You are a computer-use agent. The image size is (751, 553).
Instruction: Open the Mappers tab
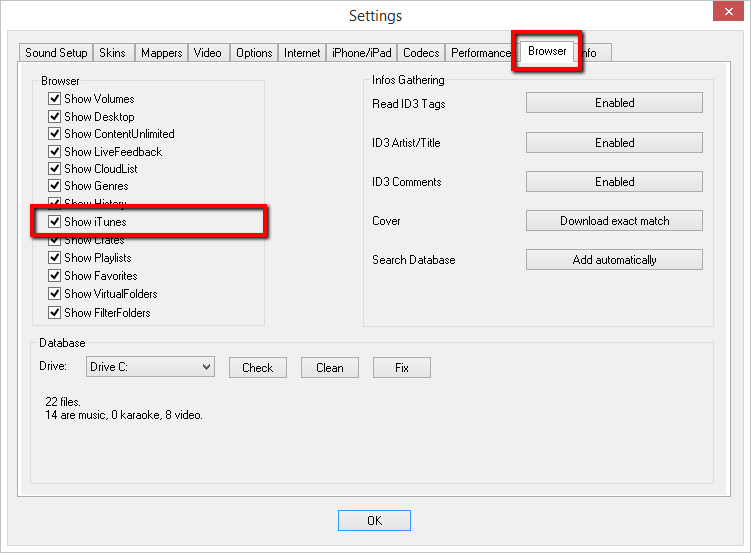coord(161,53)
